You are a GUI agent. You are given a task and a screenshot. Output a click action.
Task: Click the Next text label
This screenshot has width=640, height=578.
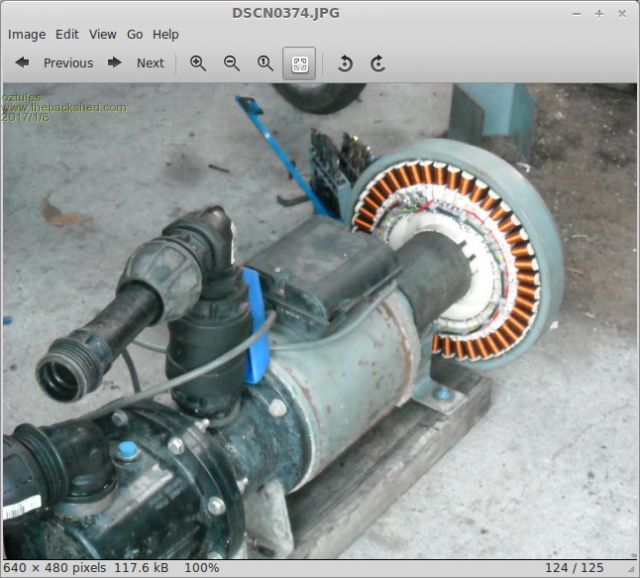point(150,63)
